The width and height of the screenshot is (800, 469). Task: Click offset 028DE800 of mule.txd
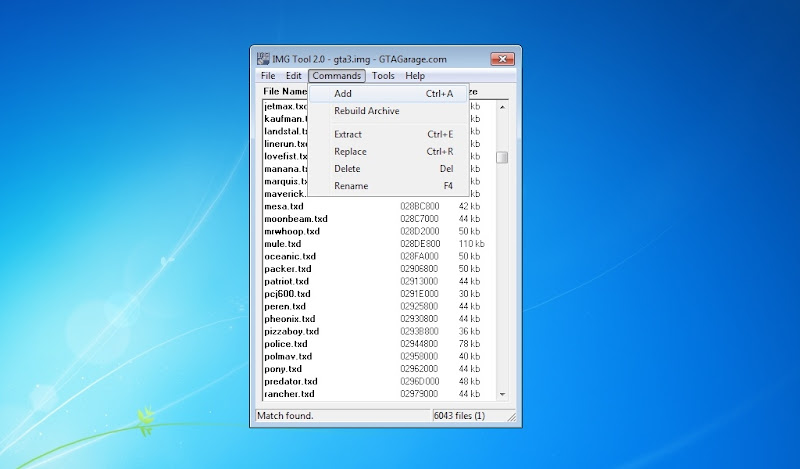(420, 244)
